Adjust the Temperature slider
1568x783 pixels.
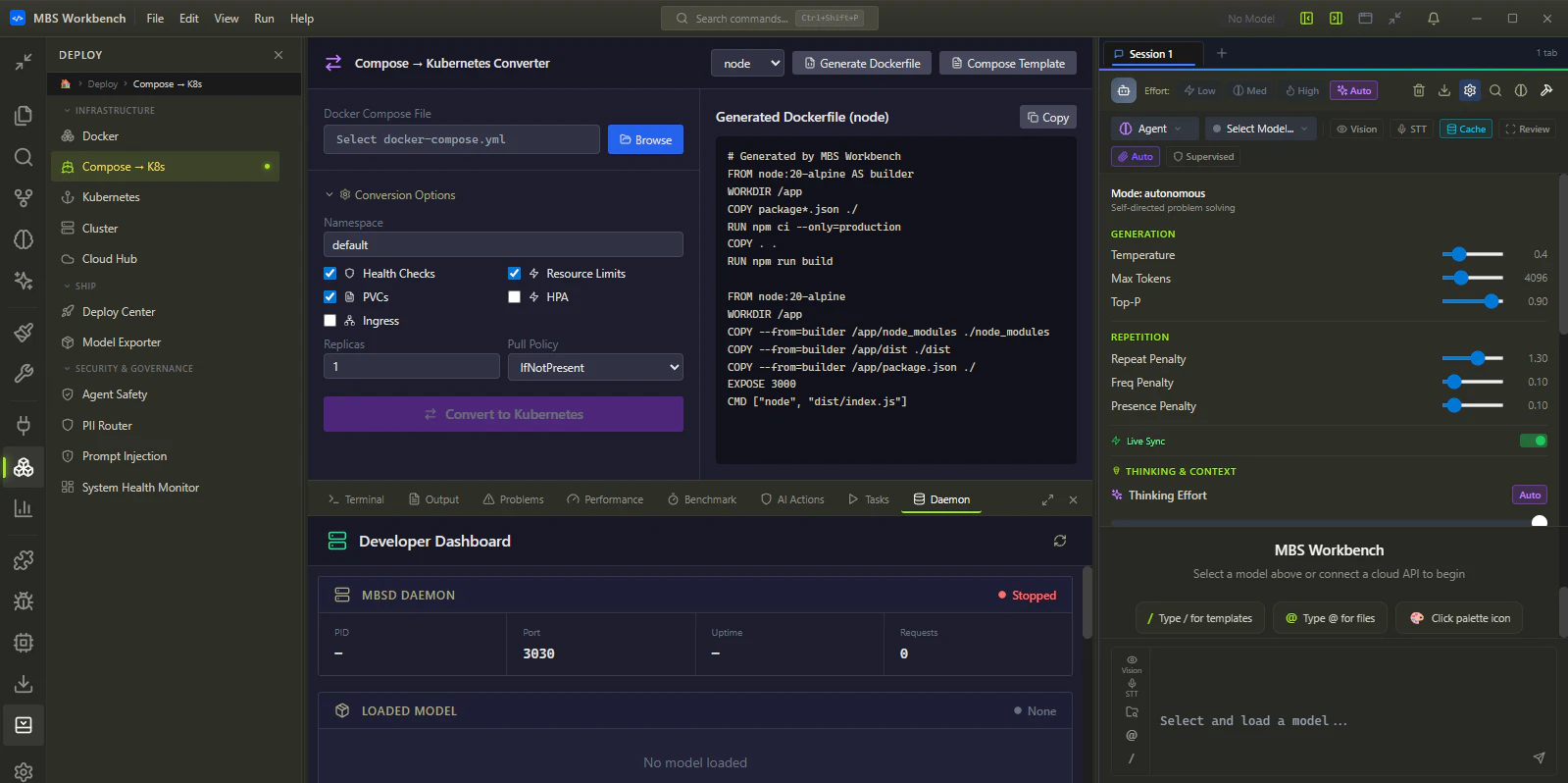[1472, 254]
